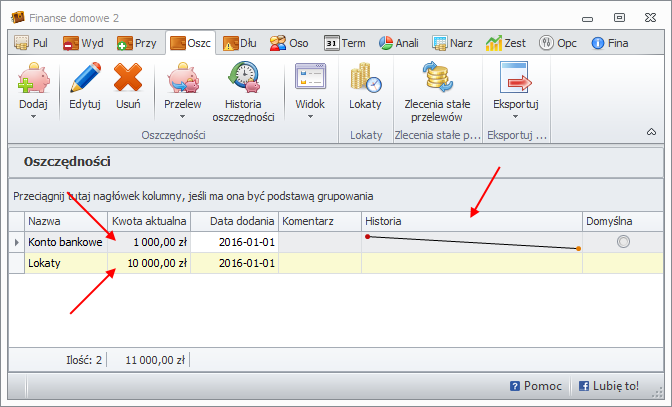
Task: Open Historia oszczędności from the ribbon
Action: (243, 78)
